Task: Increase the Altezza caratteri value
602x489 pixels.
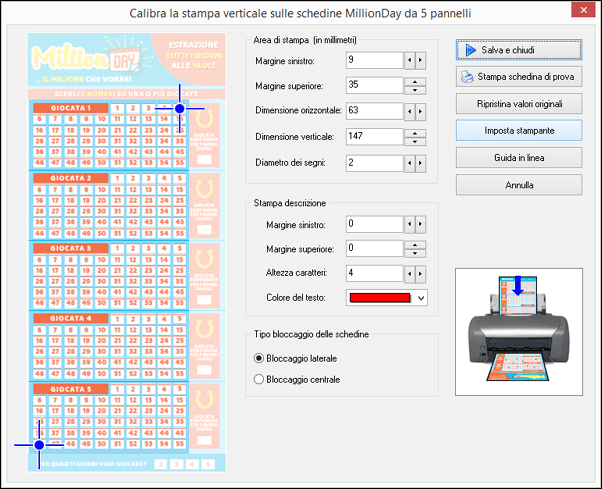Action: [x=421, y=272]
